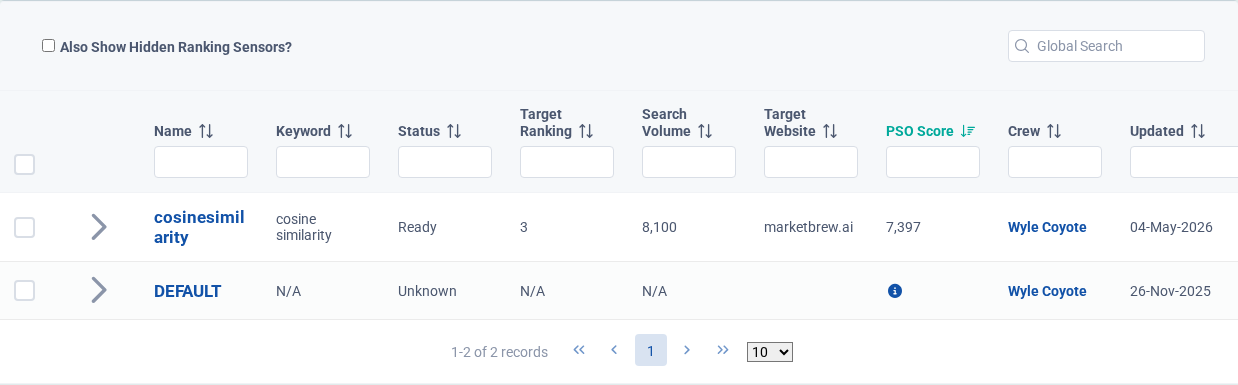The height and width of the screenshot is (385, 1238).
Task: Check the select-all header checkbox
Action: click(x=25, y=164)
